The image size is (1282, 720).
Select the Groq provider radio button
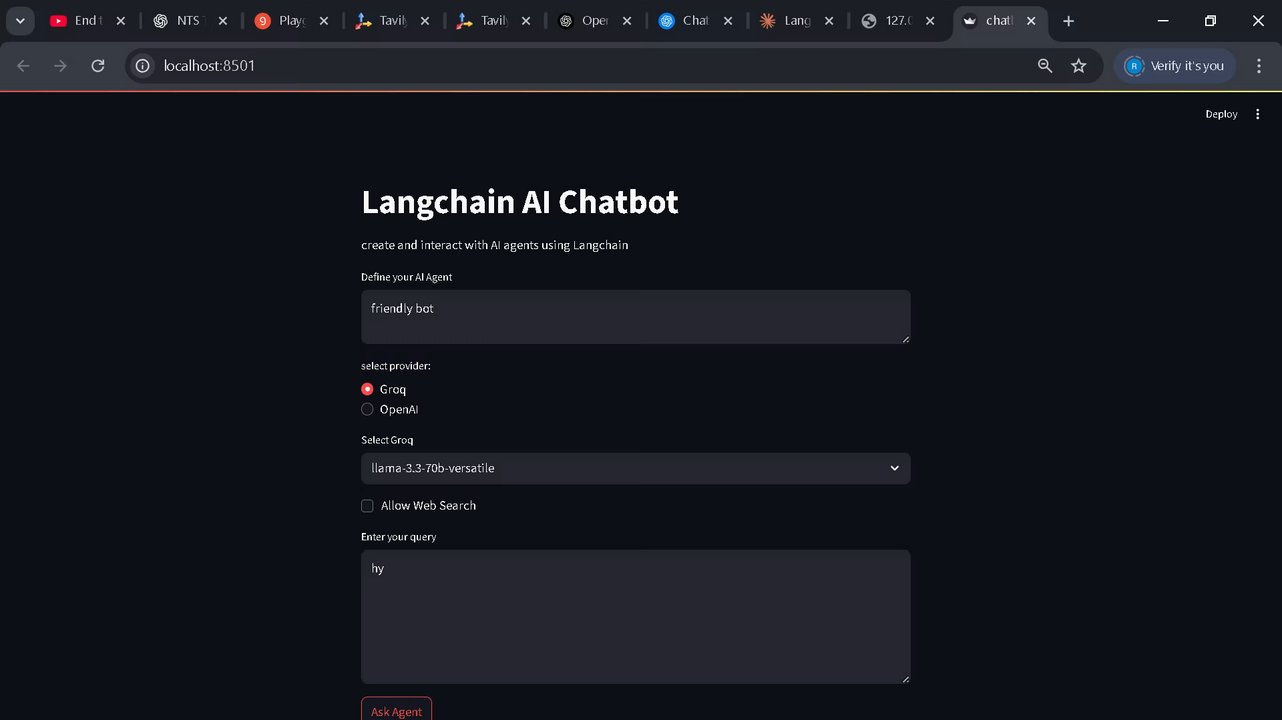coord(367,389)
